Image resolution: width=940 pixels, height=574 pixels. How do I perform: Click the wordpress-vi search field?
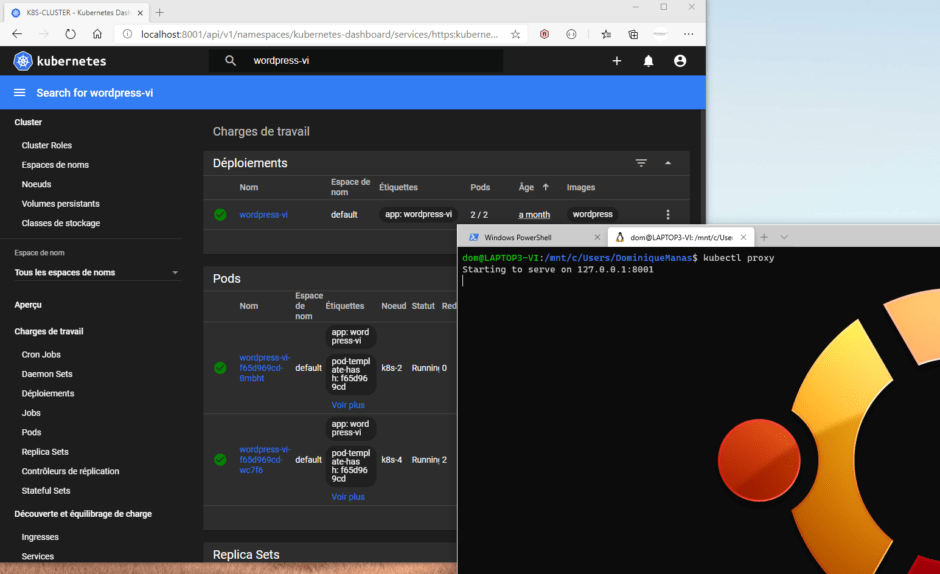[370, 61]
